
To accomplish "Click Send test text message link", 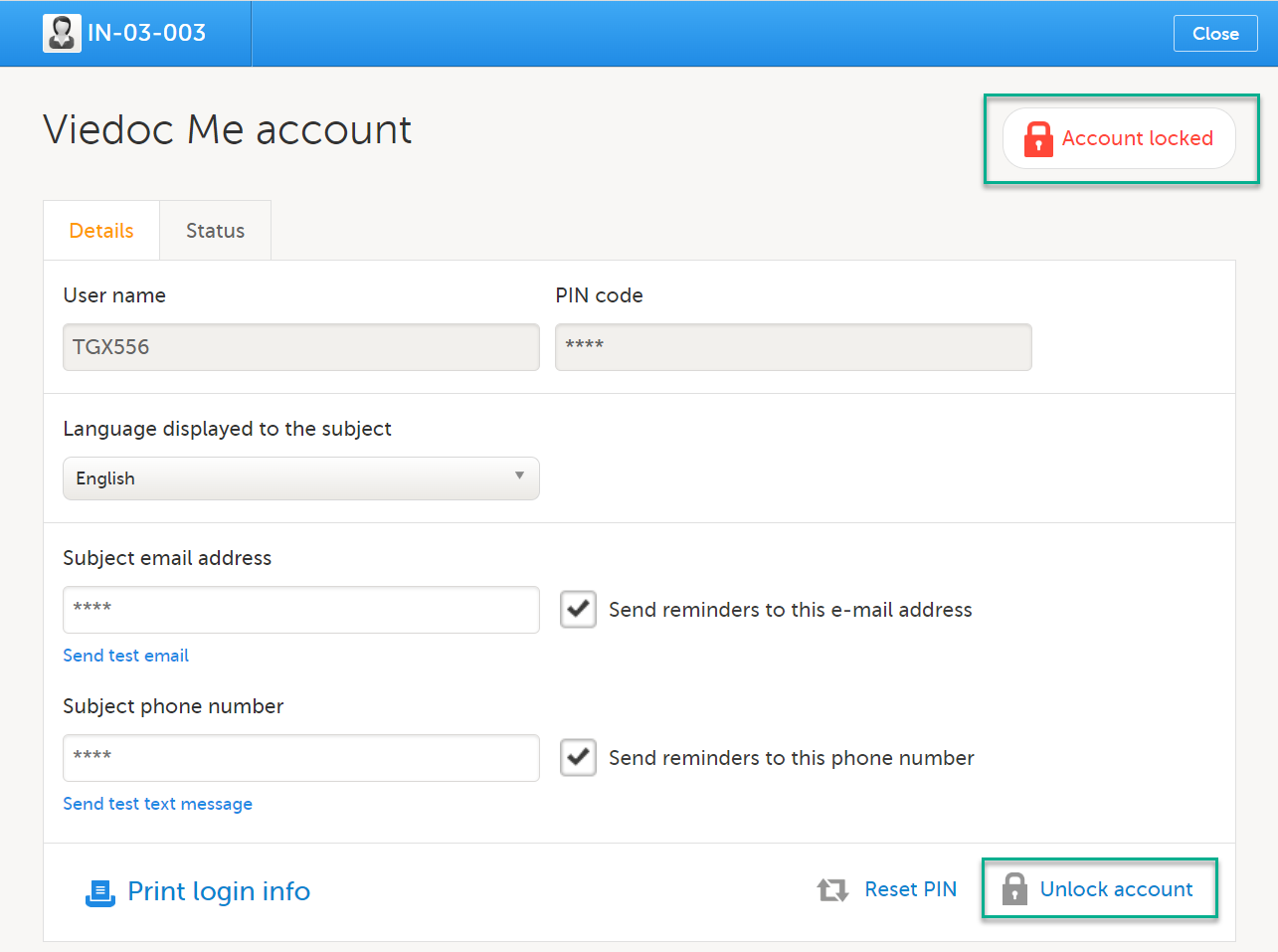I will [x=157, y=804].
